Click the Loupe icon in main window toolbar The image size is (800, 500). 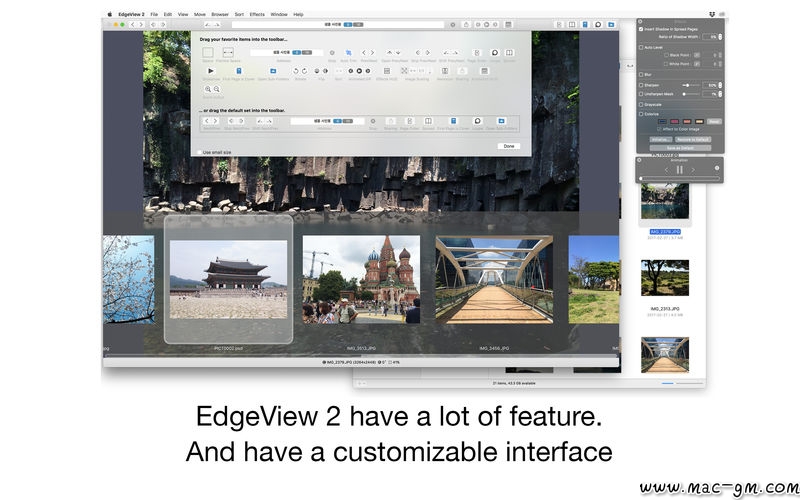(x=598, y=24)
